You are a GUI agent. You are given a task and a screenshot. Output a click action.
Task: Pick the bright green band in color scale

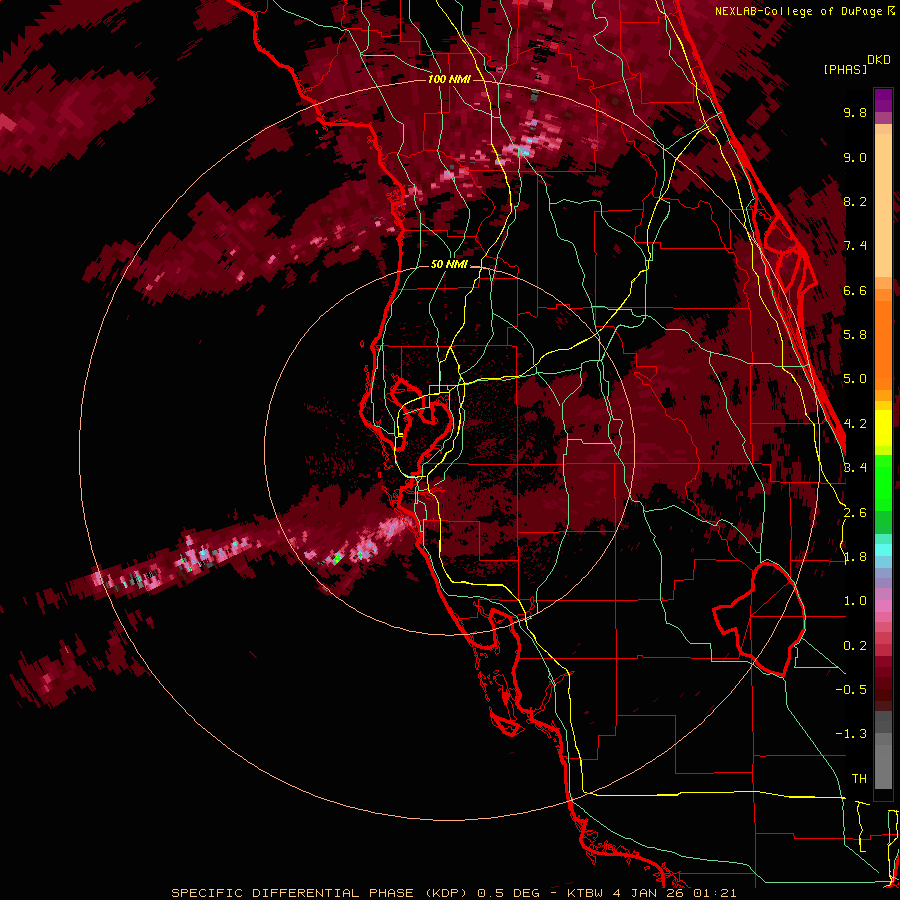[x=883, y=482]
